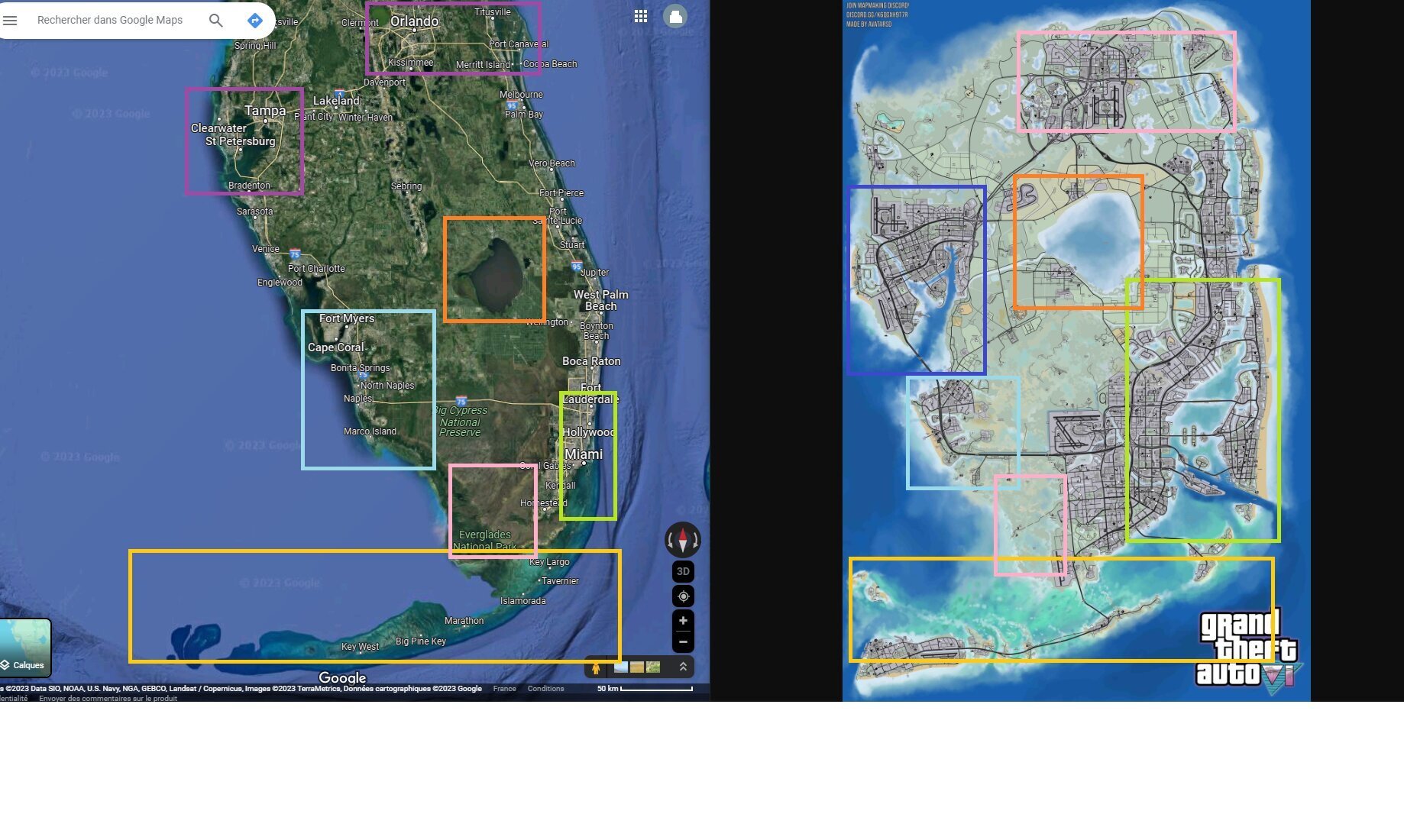The image size is (1404, 840).
Task: Click the Winter Haven label
Action: [365, 118]
